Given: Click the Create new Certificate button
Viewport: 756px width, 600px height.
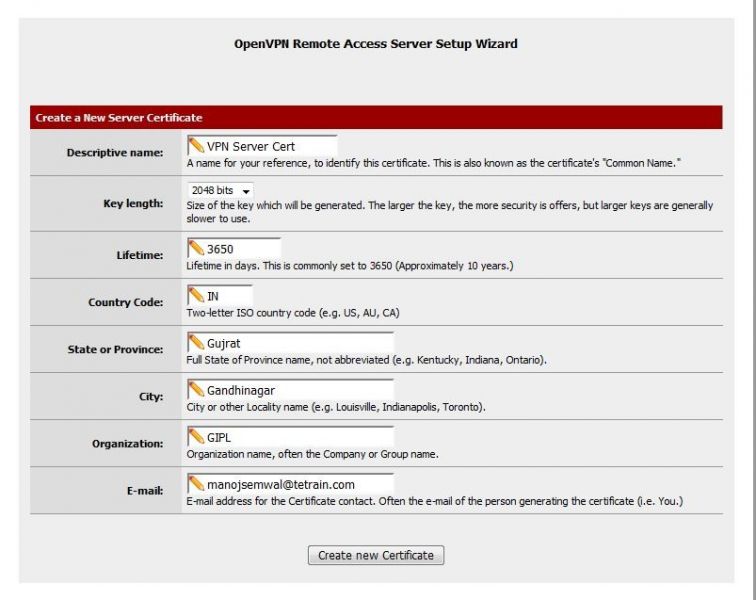Looking at the screenshot, I should pos(376,555).
